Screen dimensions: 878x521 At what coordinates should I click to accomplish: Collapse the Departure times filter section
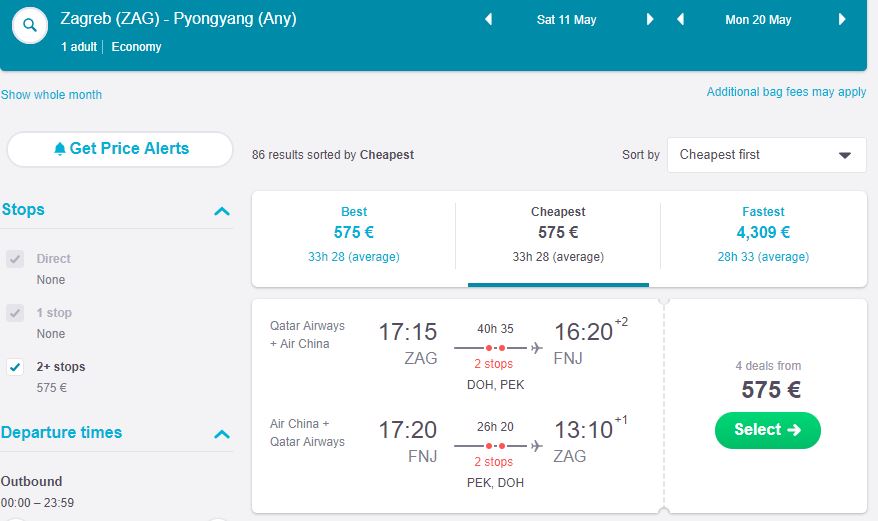click(222, 434)
